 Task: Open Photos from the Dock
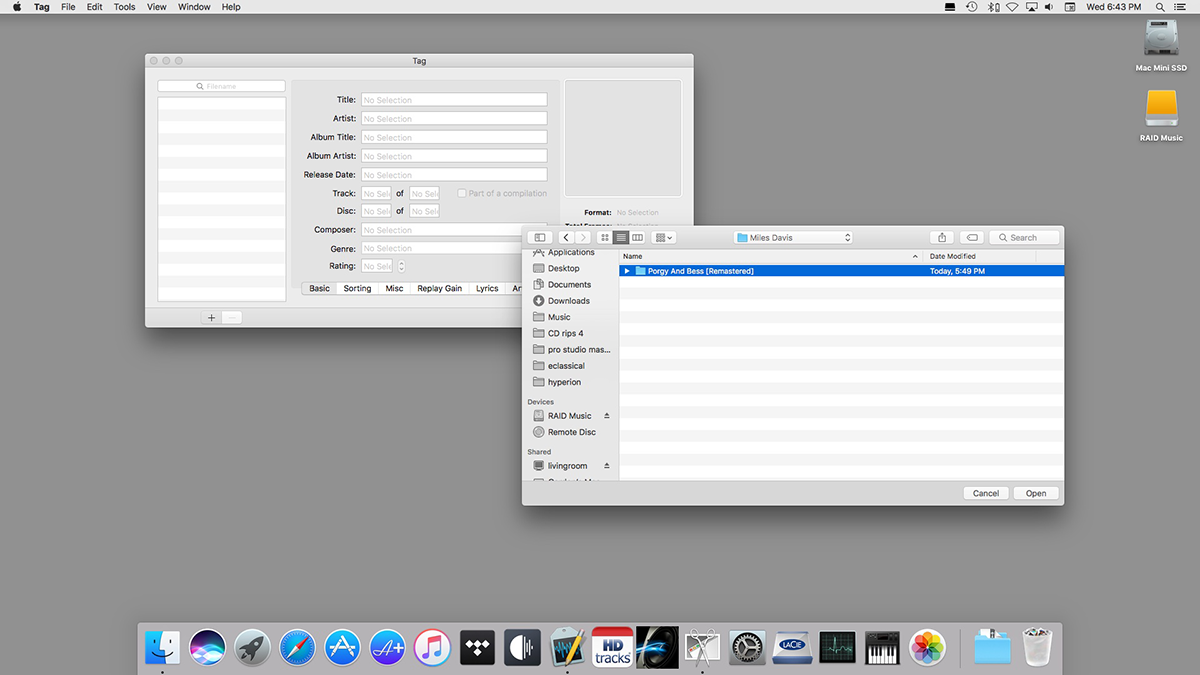pyautogui.click(x=927, y=647)
